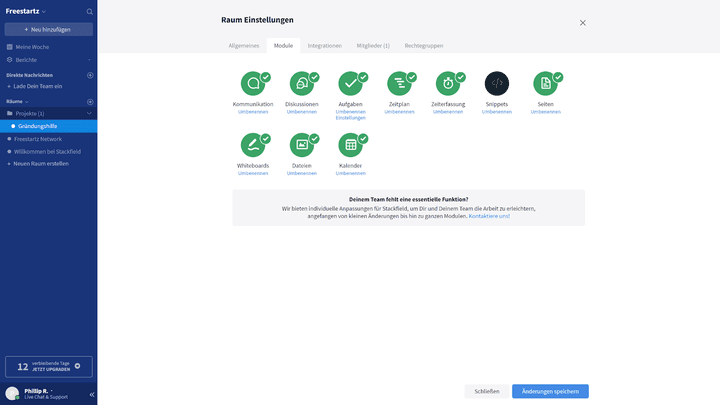Click the Snippets module icon
720x405 pixels.
click(497, 84)
